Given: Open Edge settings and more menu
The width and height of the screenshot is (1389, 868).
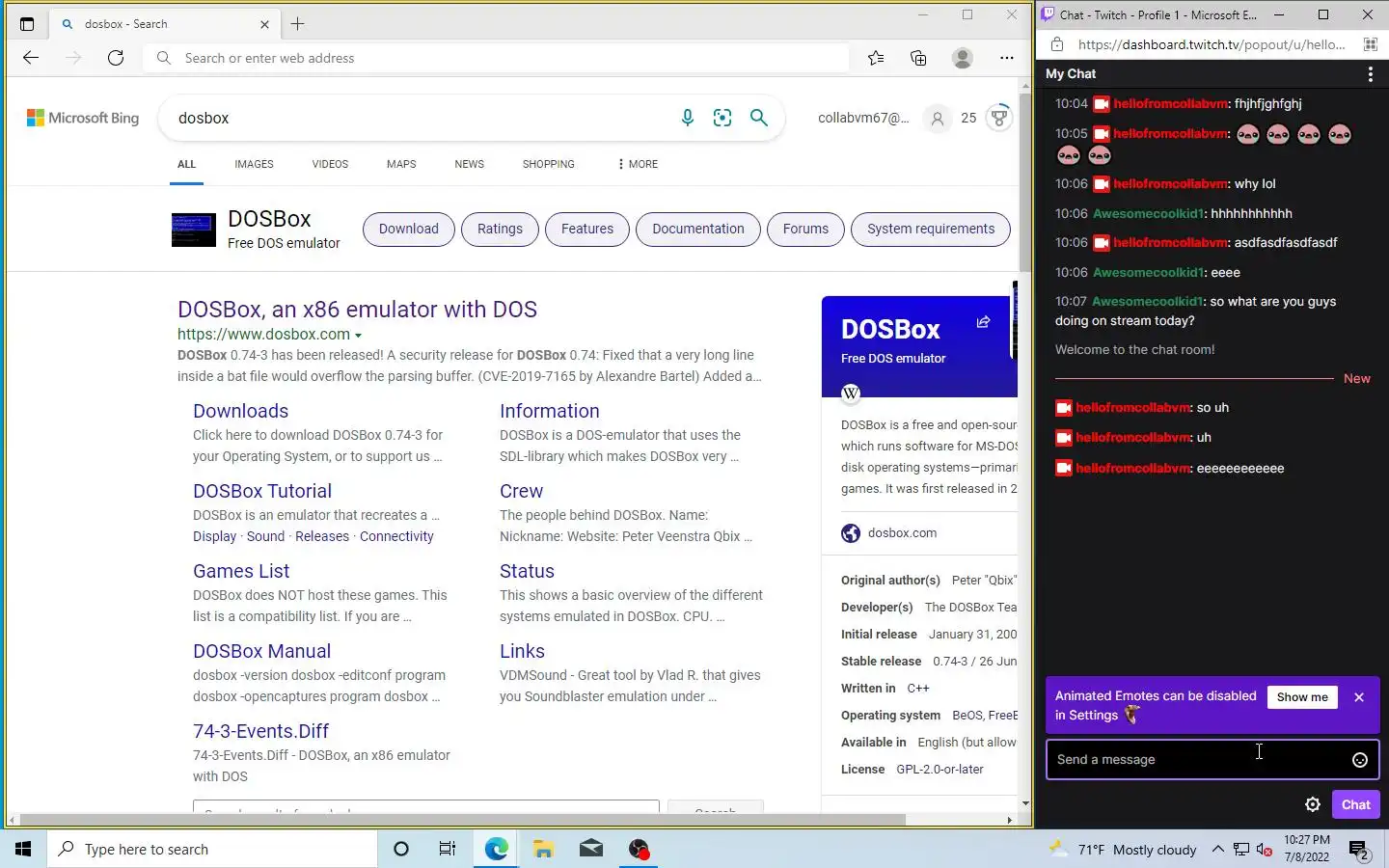Looking at the screenshot, I should click(x=1006, y=58).
